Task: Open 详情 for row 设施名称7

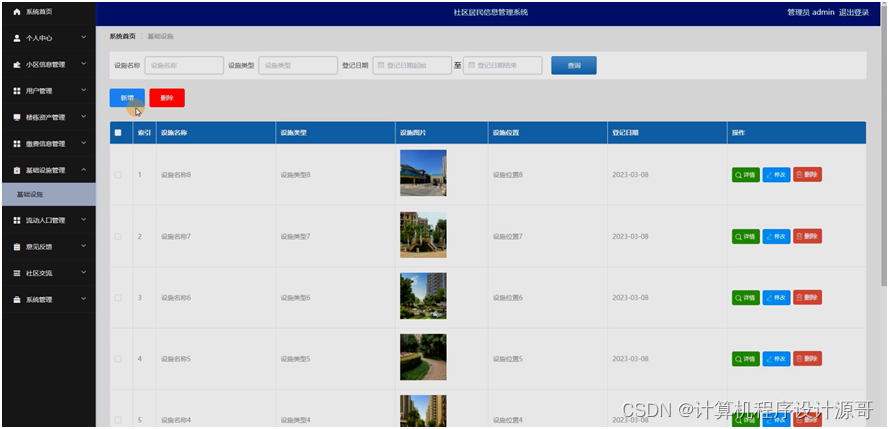Action: (746, 236)
